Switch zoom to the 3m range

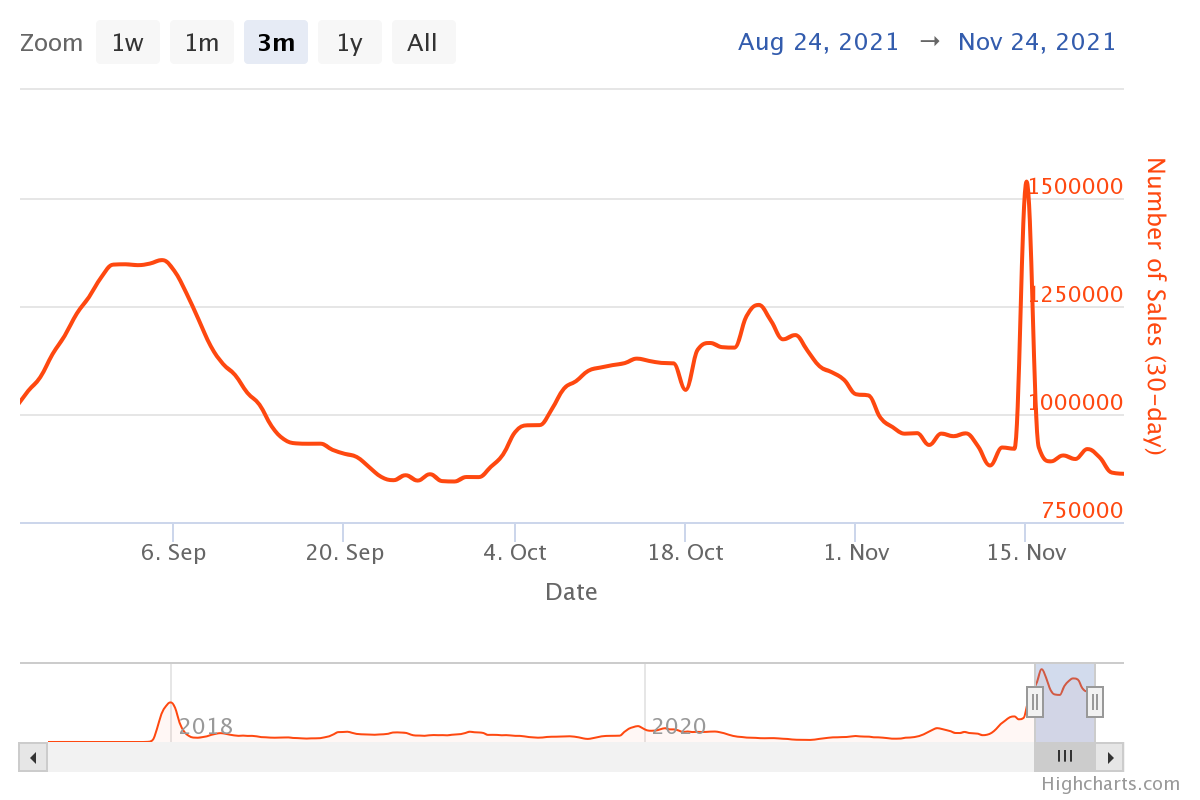[275, 43]
